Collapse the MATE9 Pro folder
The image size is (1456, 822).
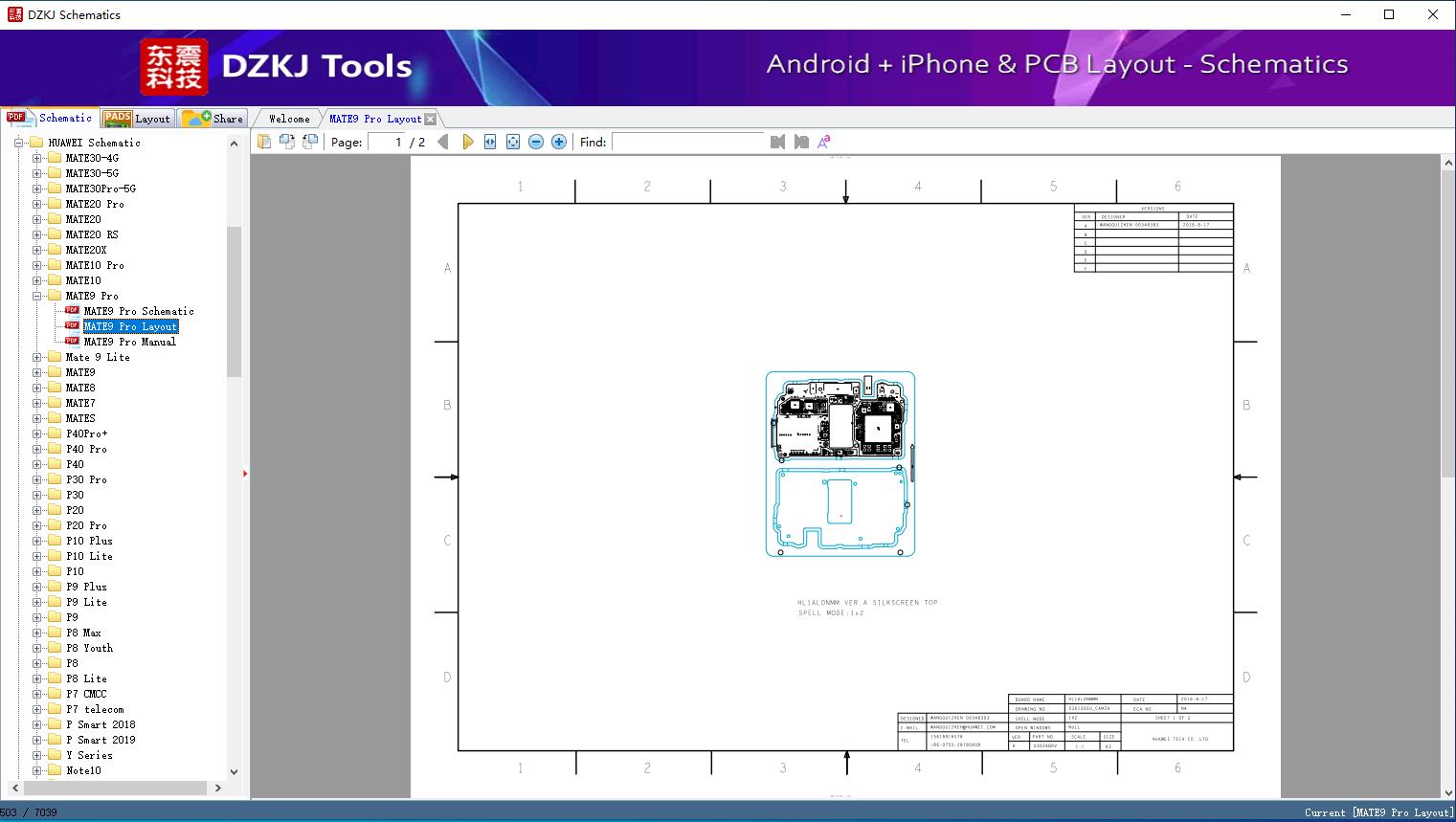click(36, 296)
